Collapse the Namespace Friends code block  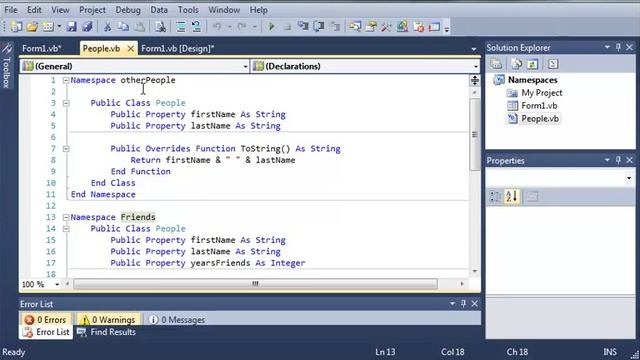click(x=66, y=218)
